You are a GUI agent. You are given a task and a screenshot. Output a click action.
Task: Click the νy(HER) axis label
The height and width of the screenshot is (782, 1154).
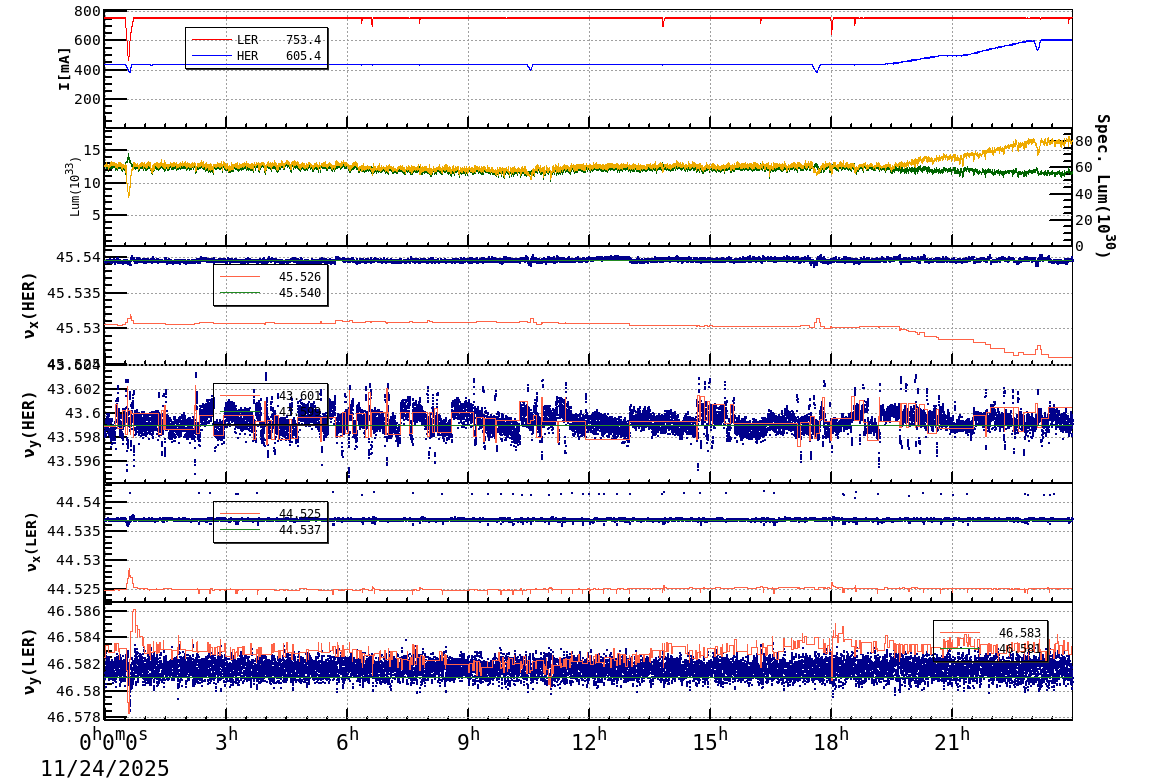pyautogui.click(x=29, y=424)
